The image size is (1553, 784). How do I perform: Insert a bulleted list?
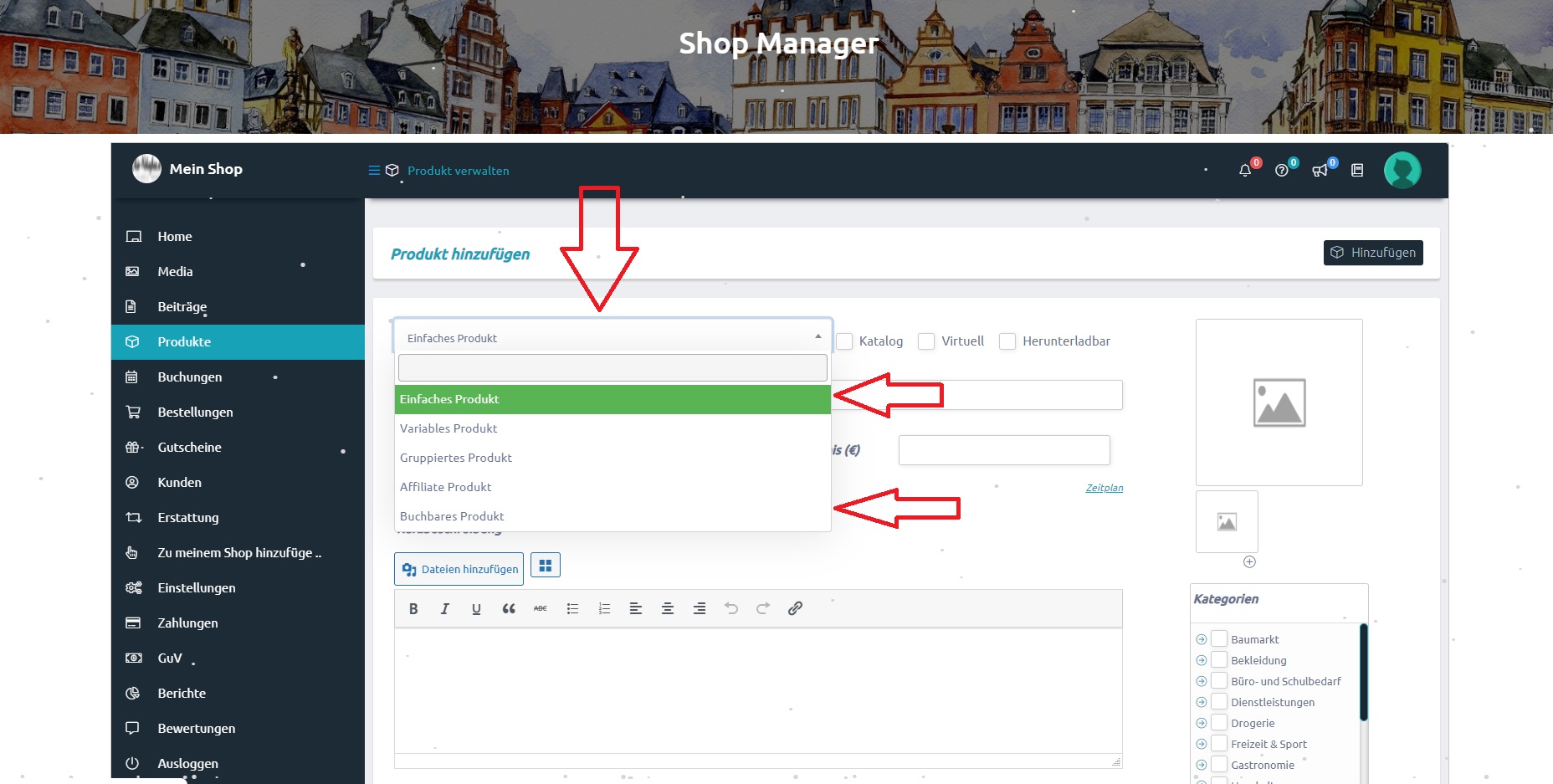pyautogui.click(x=572, y=608)
